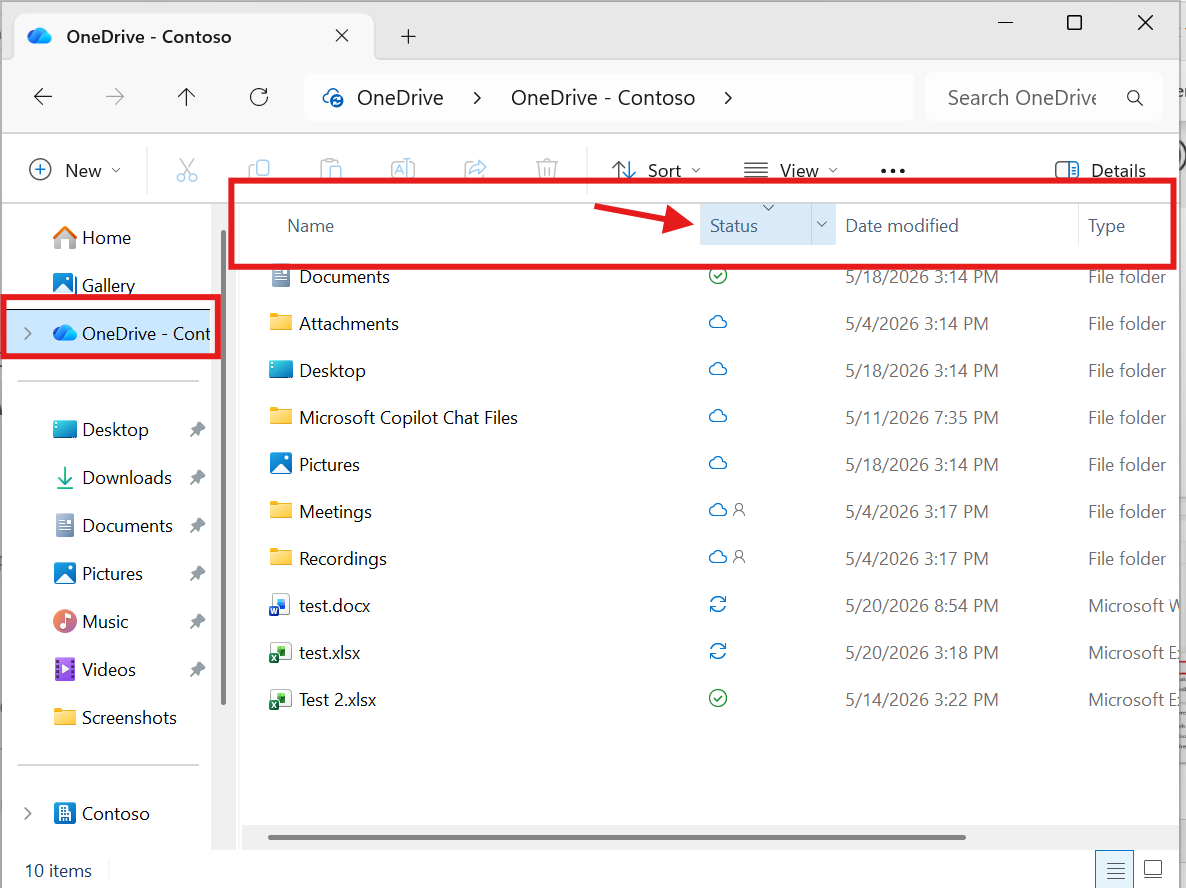This screenshot has width=1186, height=888.
Task: Switch to large thumbnails view layout
Action: coord(1153,870)
